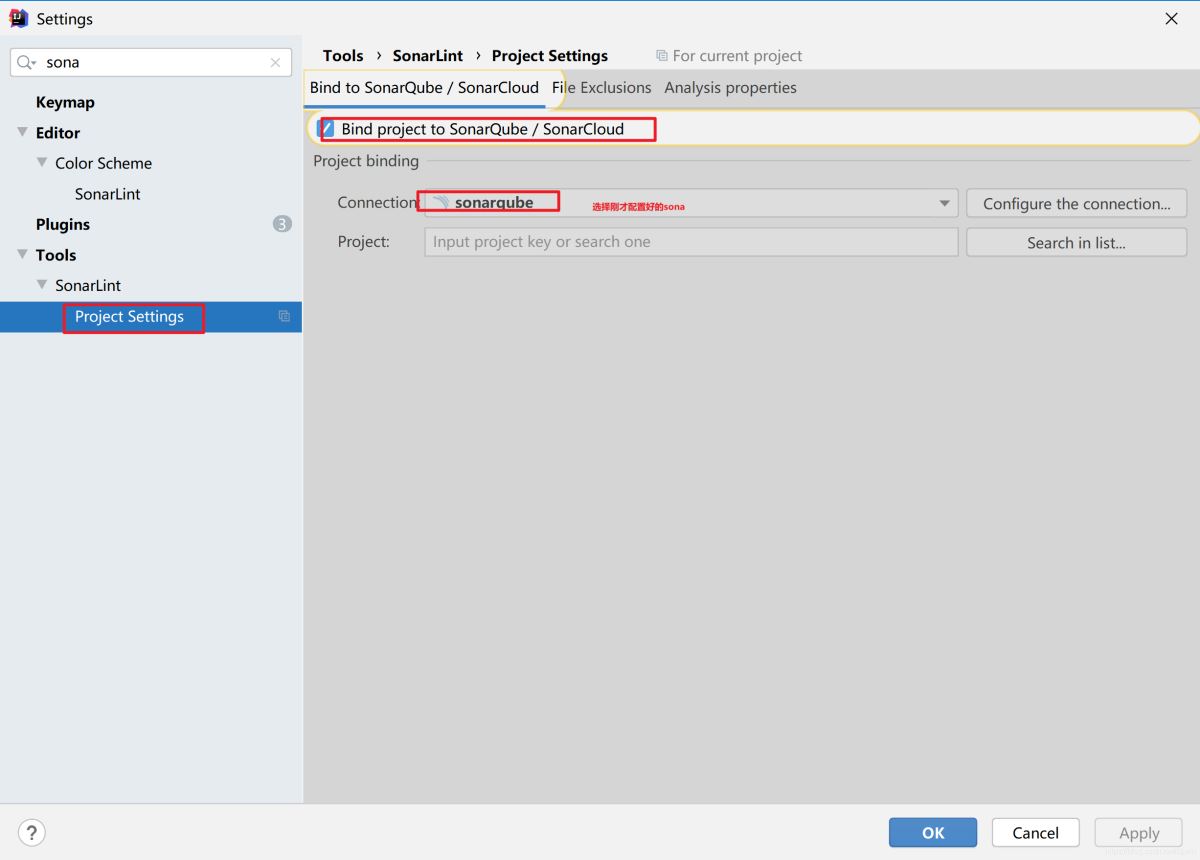Switch to Bind to SonarQube / SonarCloud tab
This screenshot has height=860, width=1200.
pyautogui.click(x=424, y=88)
